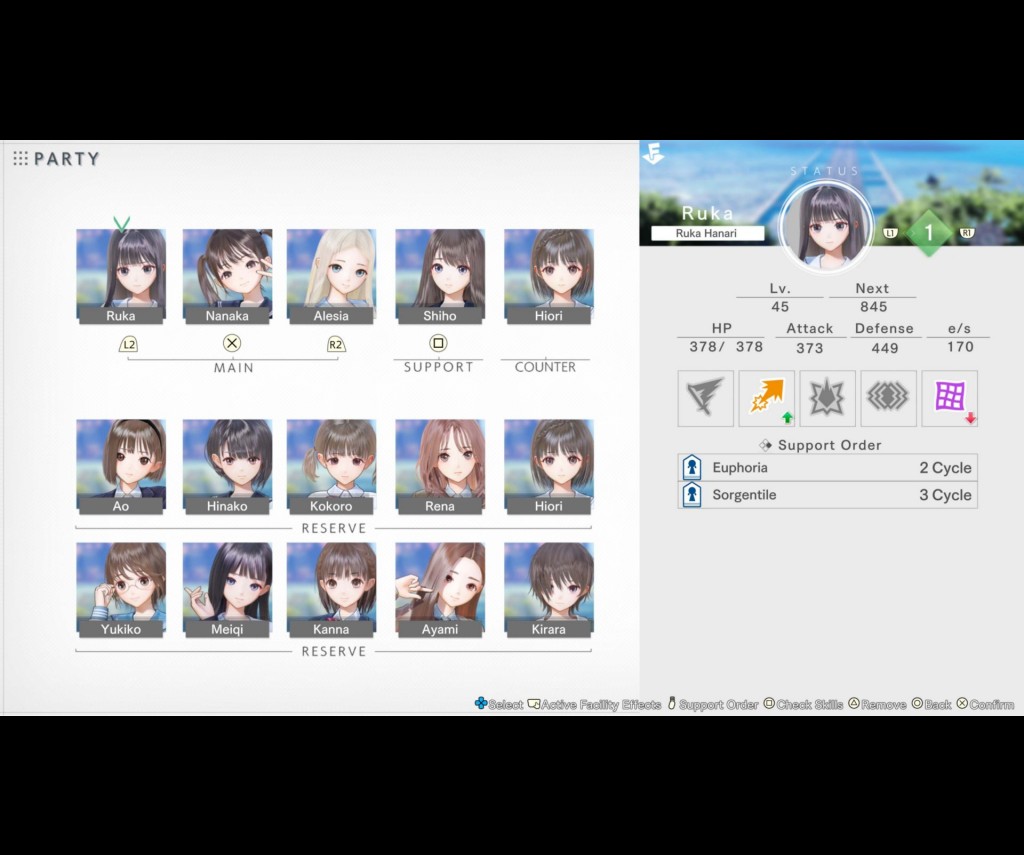1024x855 pixels.
Task: Click the green diamond page 1 indicator
Action: (x=929, y=233)
